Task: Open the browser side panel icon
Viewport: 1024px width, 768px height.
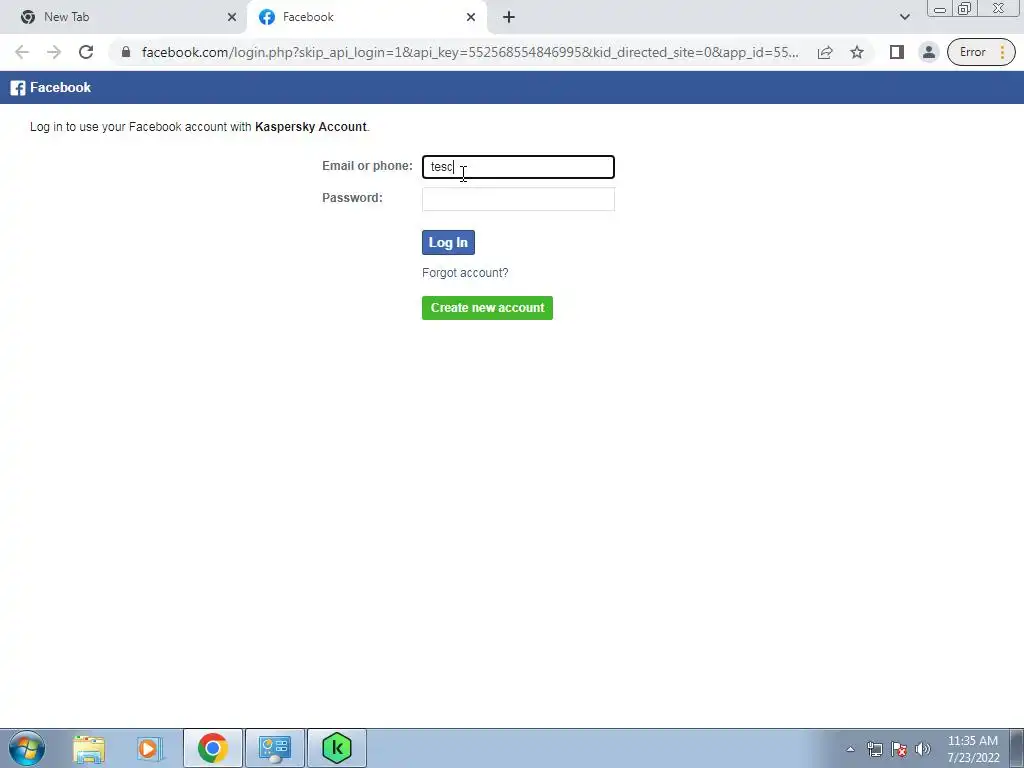Action: click(897, 52)
